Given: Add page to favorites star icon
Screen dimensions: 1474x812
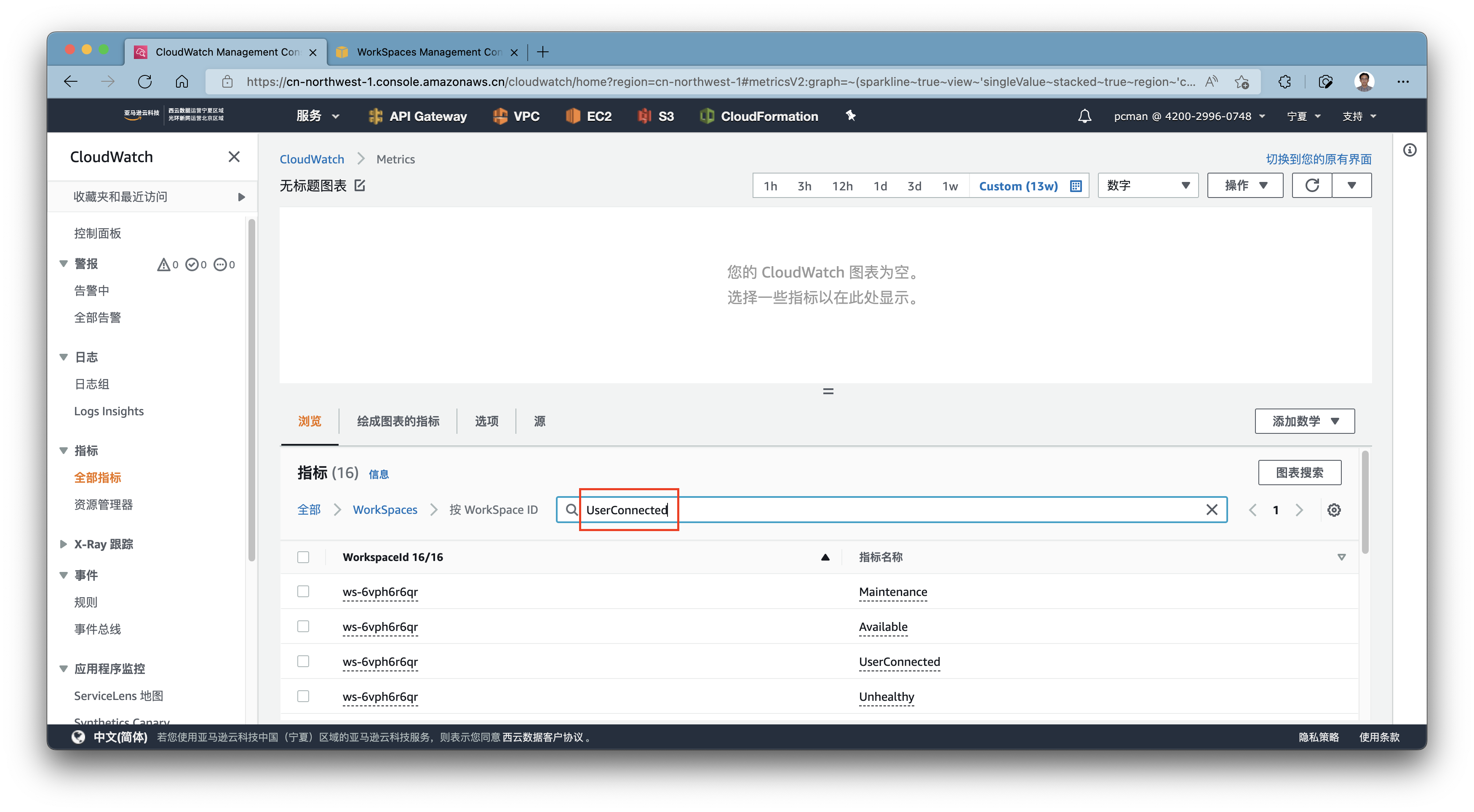Looking at the screenshot, I should point(1242,82).
